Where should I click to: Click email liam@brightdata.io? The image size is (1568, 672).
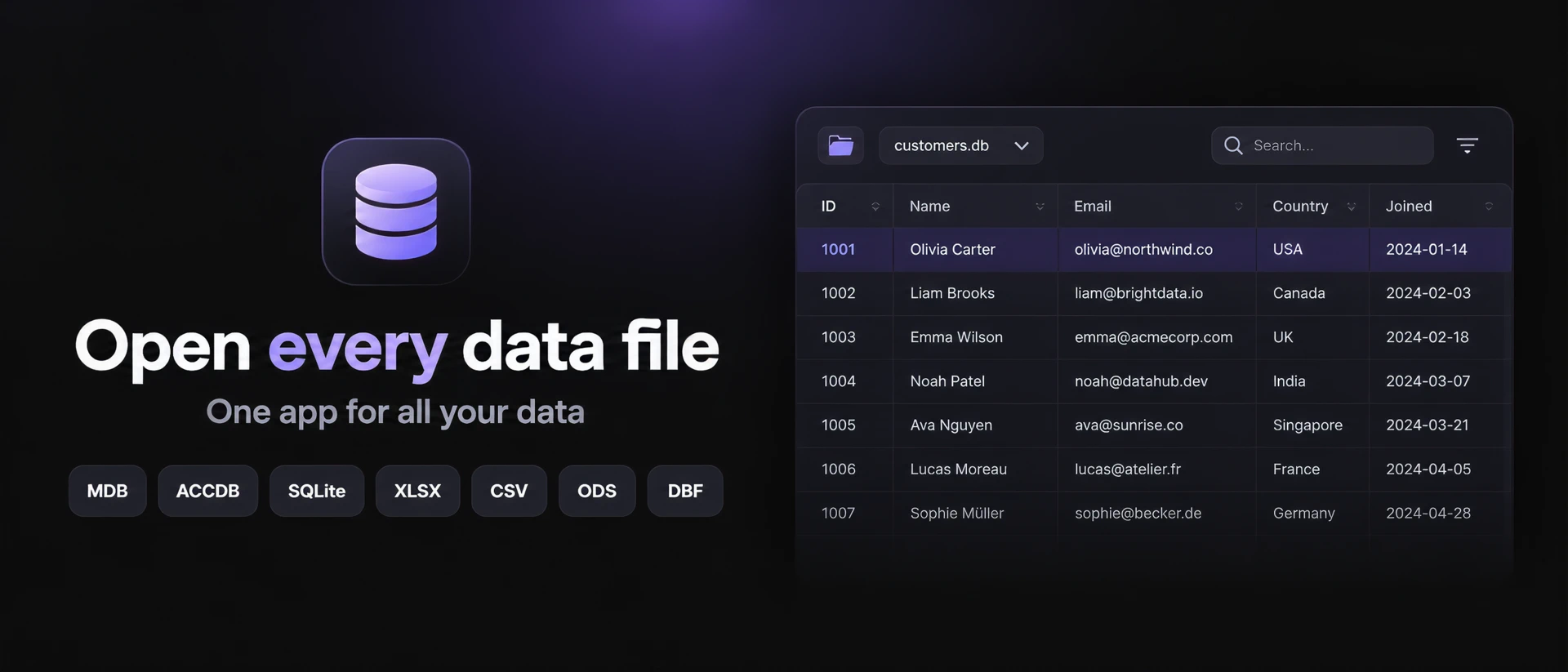(1138, 293)
